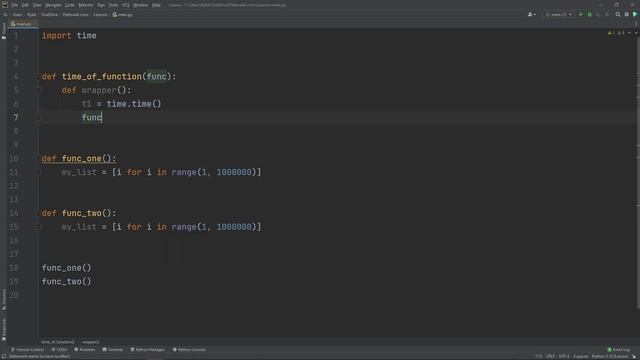Click 'func_one()' call on line 18
The width and height of the screenshot is (640, 360).
66,268
